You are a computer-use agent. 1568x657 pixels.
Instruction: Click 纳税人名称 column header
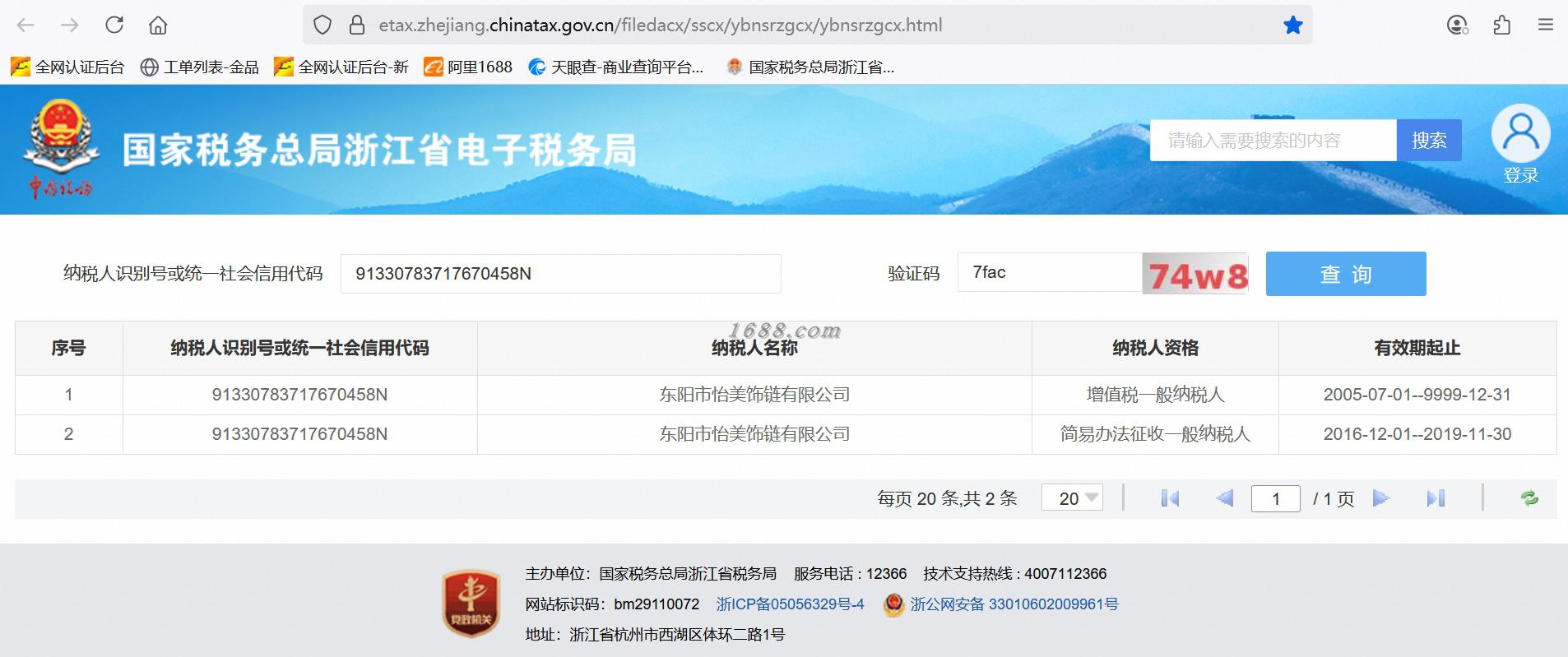coord(754,348)
